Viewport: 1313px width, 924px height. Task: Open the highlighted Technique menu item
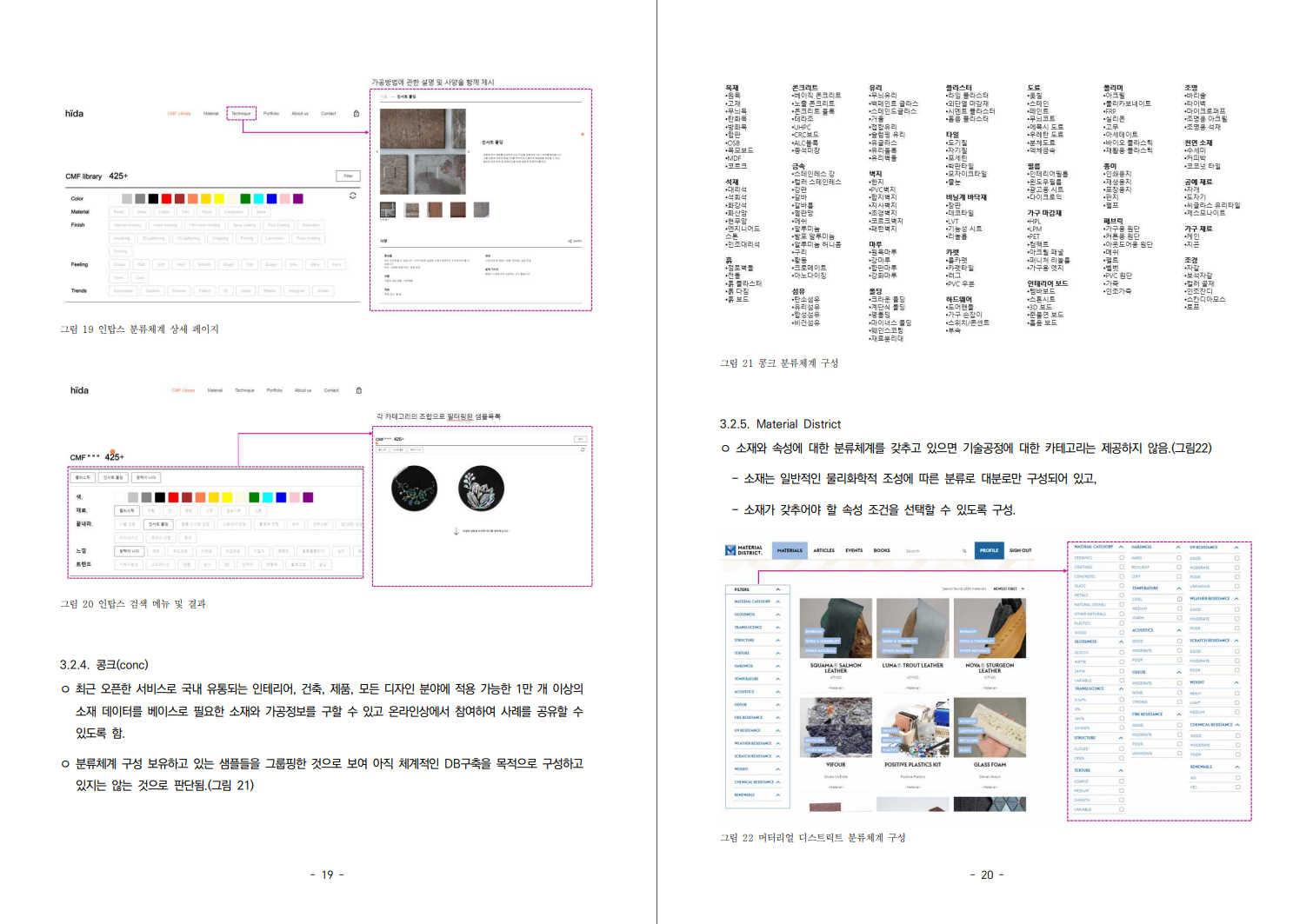click(x=241, y=114)
